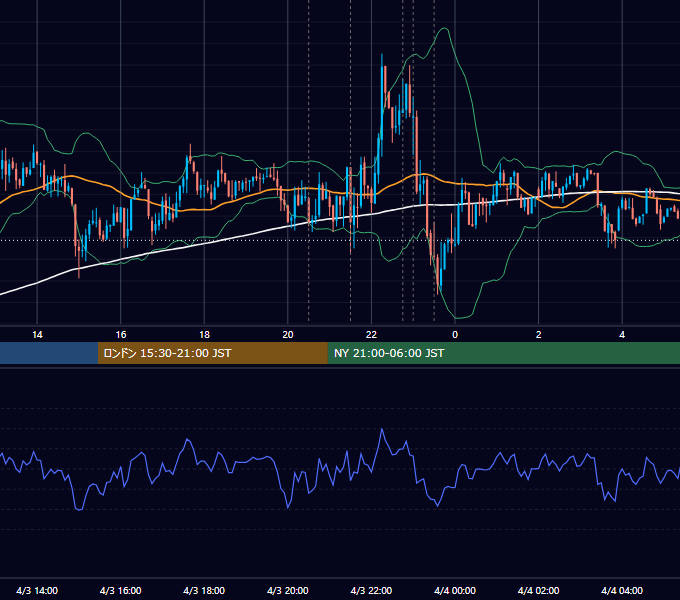This screenshot has width=680, height=600.
Task: Click the 14 hour label on the upper time axis
Action: pyautogui.click(x=37, y=335)
